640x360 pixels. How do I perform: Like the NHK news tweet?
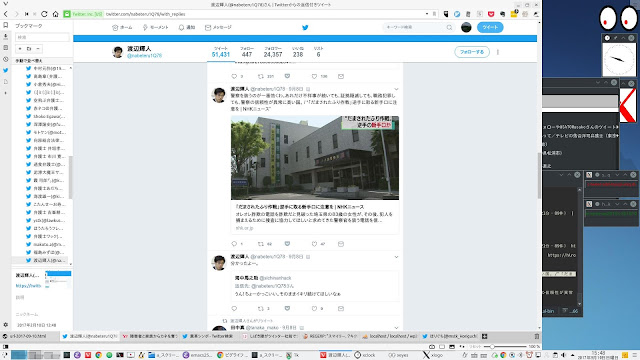(314, 244)
